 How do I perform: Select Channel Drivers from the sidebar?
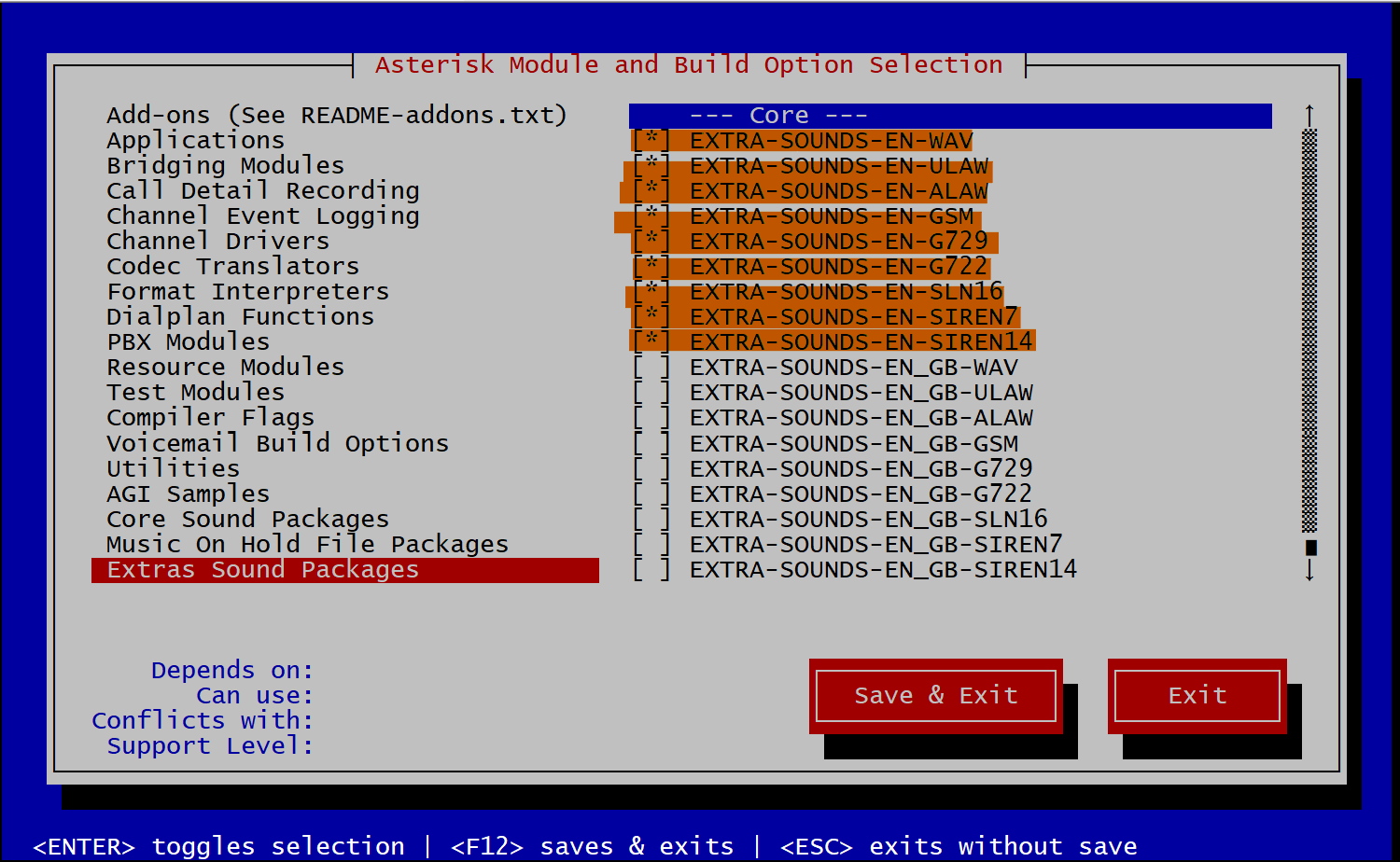[217, 241]
